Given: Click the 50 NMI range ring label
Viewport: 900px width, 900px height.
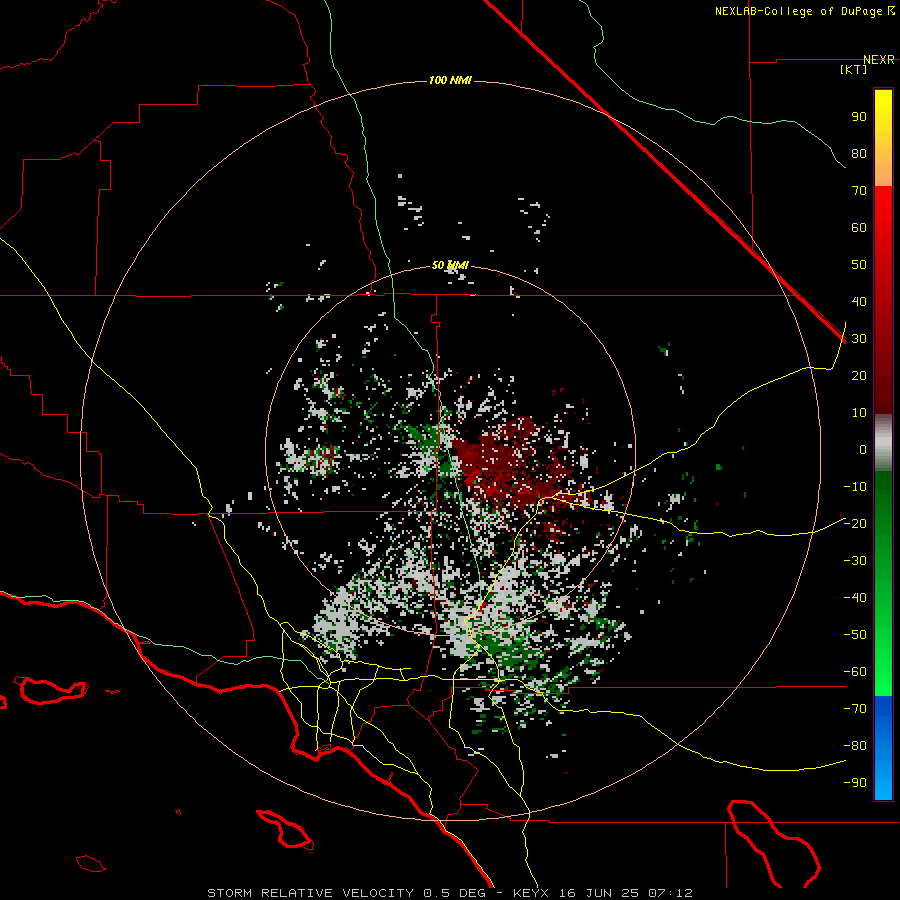Looking at the screenshot, I should (x=450, y=265).
